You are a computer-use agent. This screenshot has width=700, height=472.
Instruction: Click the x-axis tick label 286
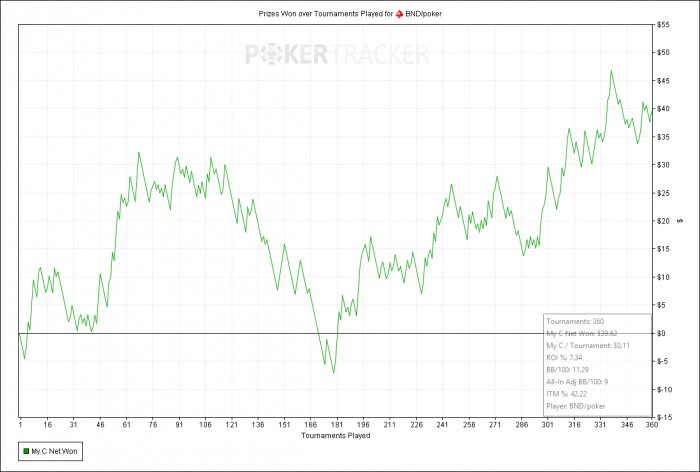coord(521,425)
